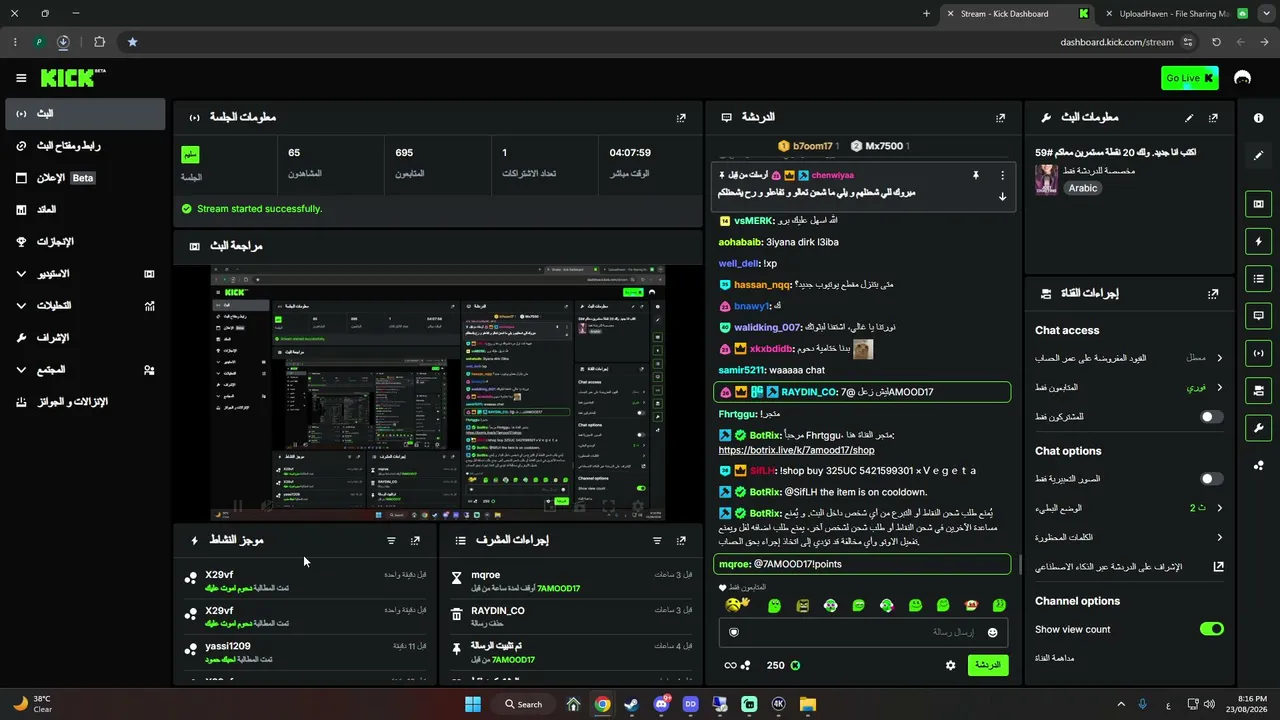This screenshot has height=720, width=1280.
Task: Toggle the channel actions icon in right rail
Action: click(1258, 390)
